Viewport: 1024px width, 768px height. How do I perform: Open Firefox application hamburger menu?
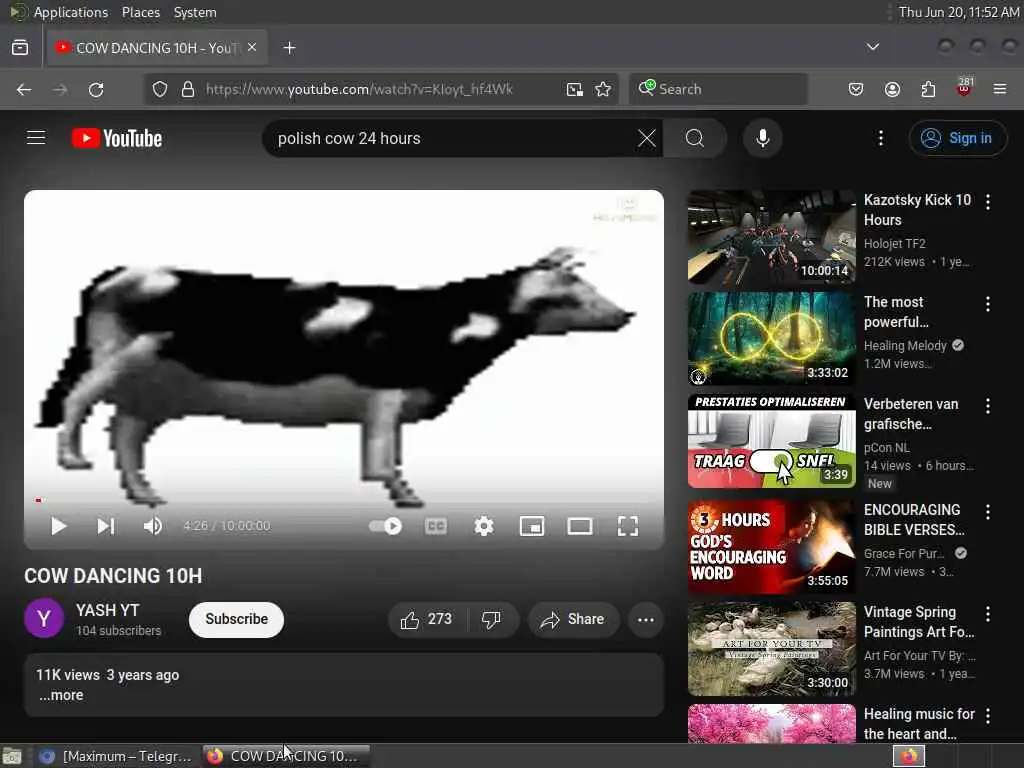click(1000, 89)
